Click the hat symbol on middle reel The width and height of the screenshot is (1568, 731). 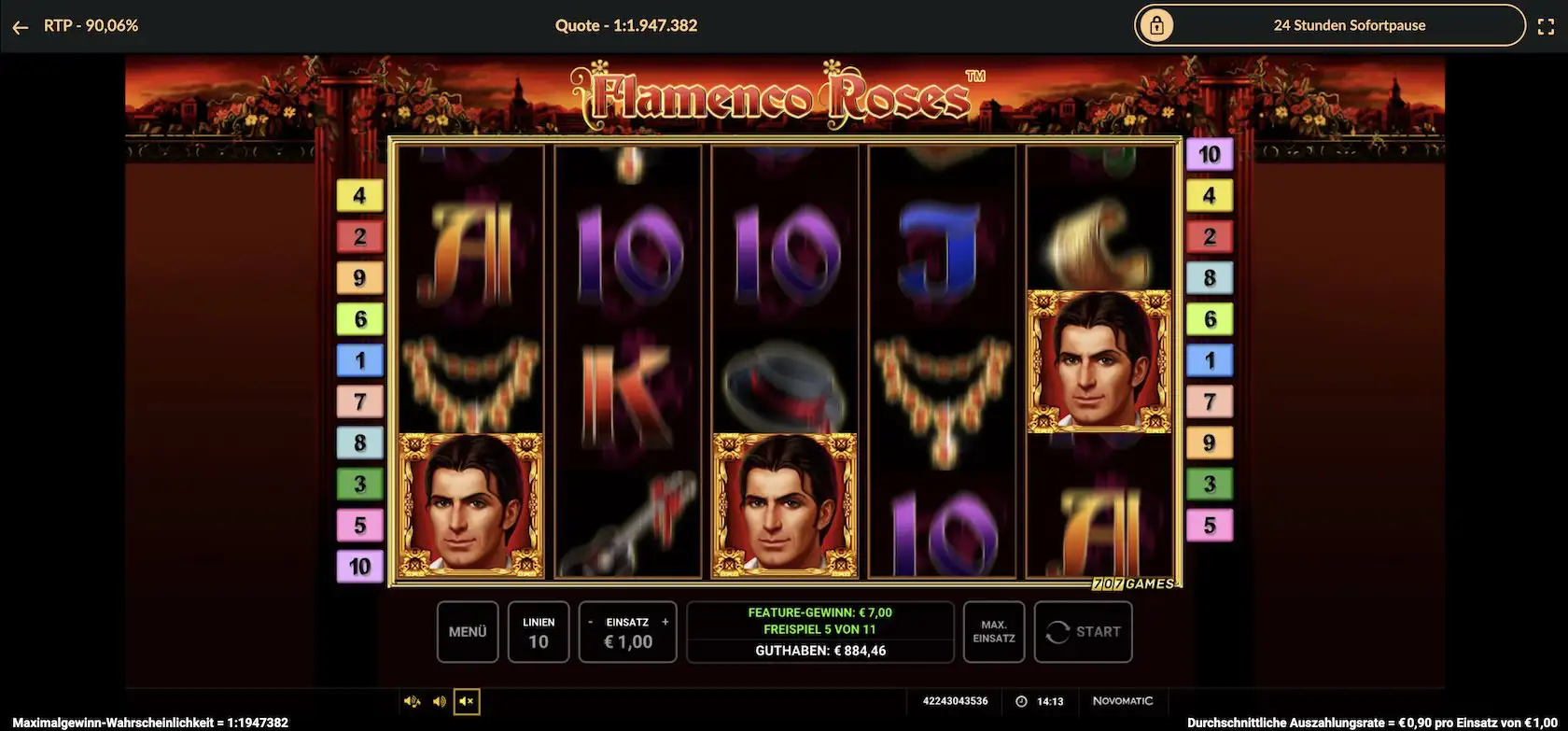[784, 385]
